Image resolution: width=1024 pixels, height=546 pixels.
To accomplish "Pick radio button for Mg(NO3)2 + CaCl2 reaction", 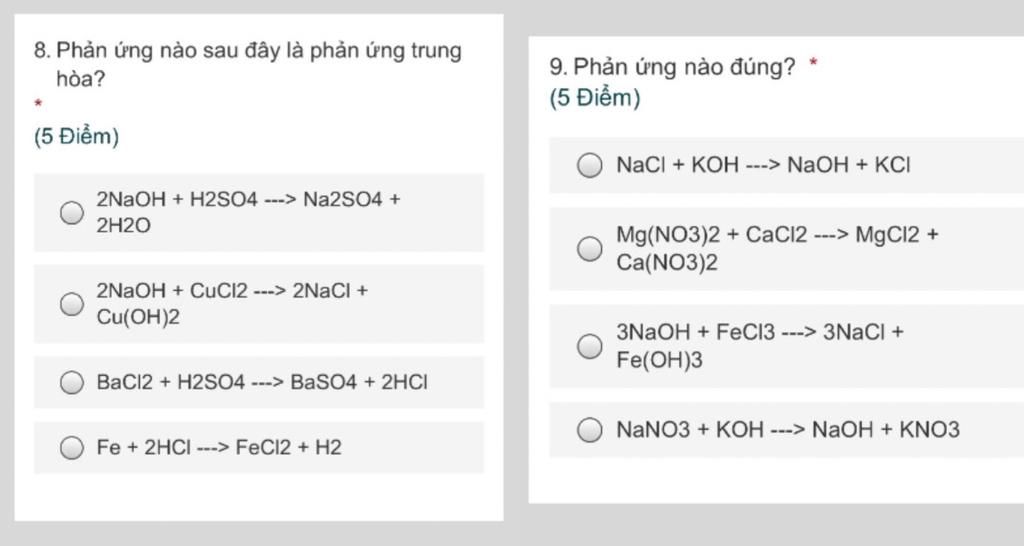I will point(590,248).
